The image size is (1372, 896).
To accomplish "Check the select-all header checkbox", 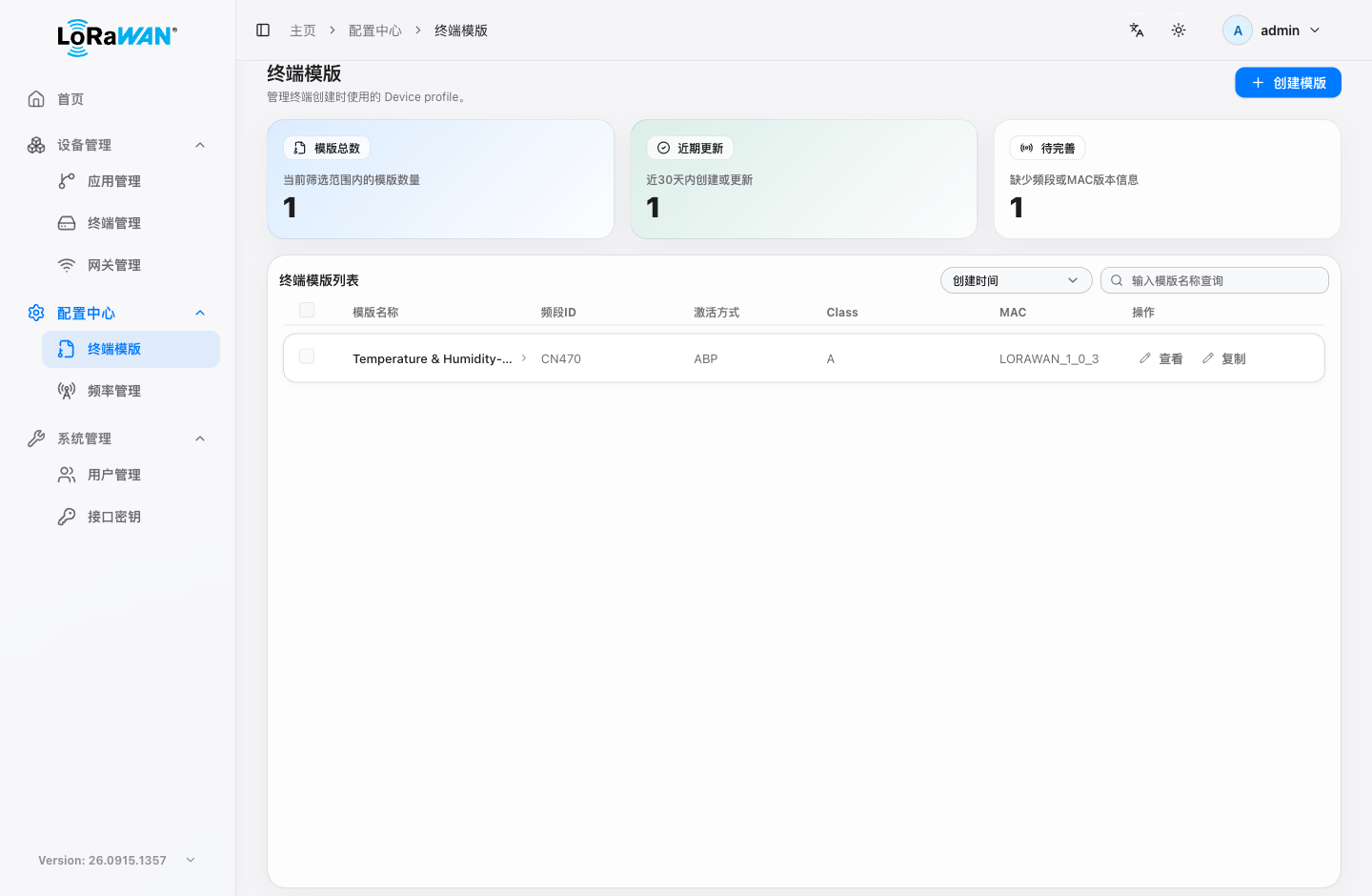I will point(307,310).
